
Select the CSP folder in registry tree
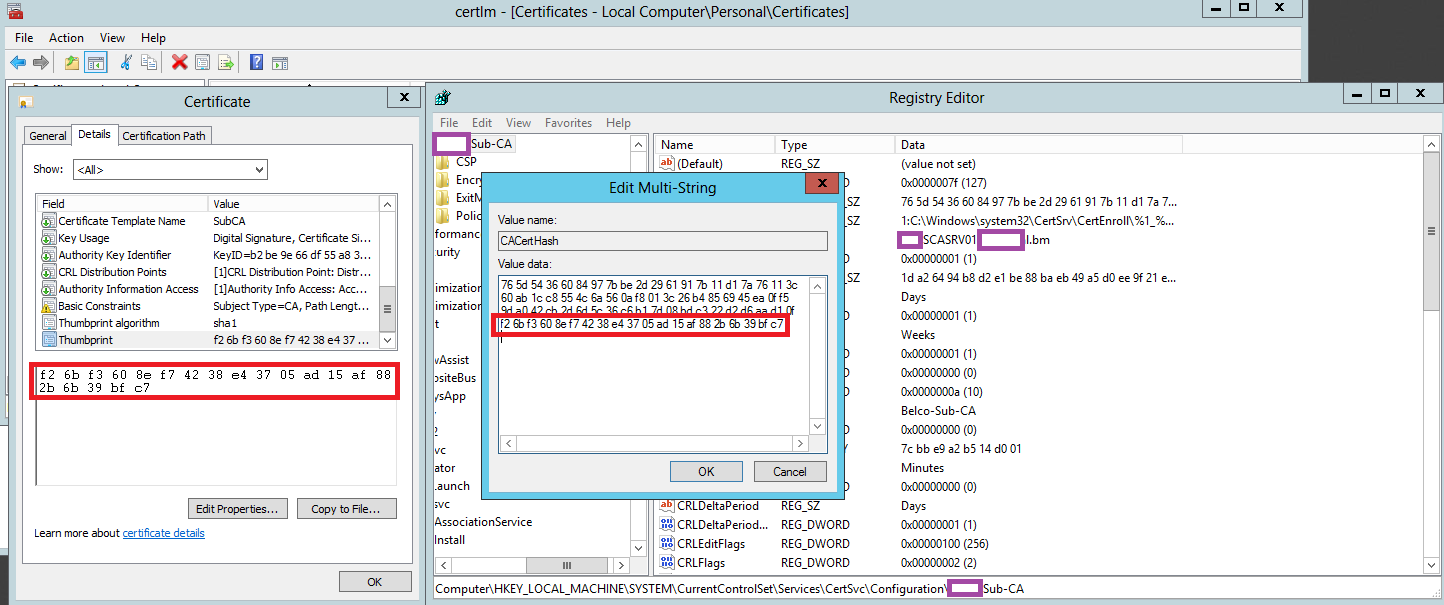pyautogui.click(x=466, y=161)
